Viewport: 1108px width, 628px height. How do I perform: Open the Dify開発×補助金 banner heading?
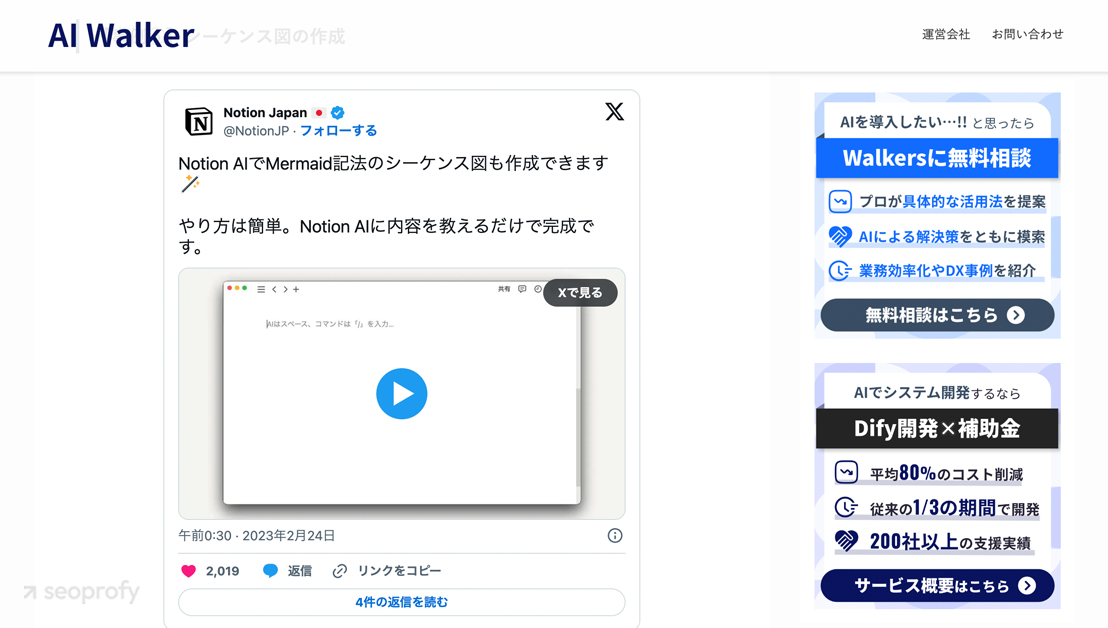pyautogui.click(x=937, y=428)
